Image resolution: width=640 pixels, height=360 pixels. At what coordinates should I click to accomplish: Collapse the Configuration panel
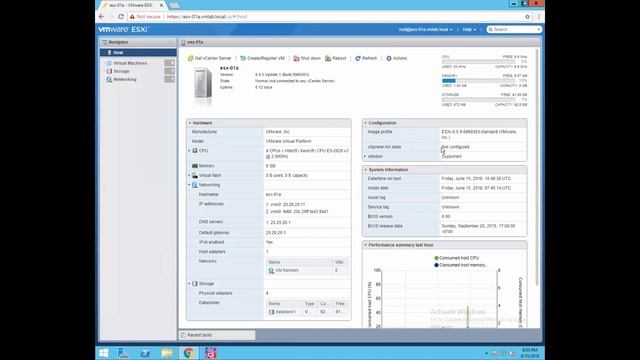[366, 123]
